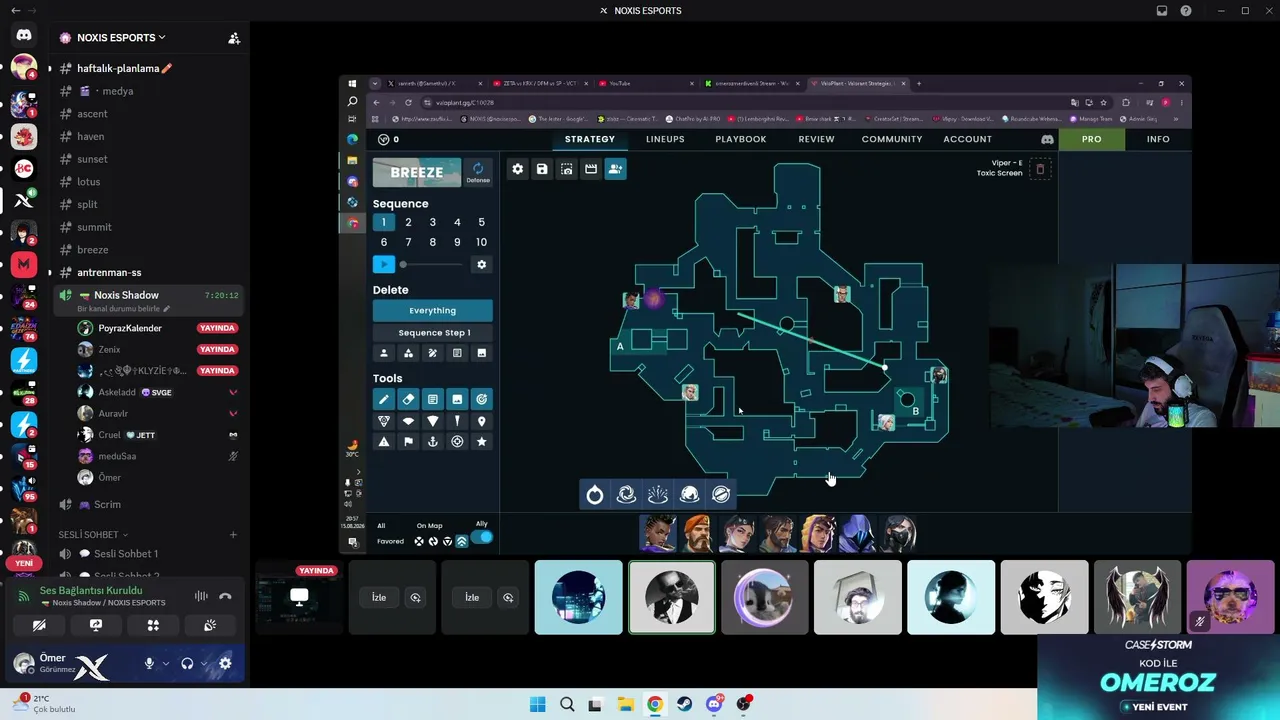
Task: Place a spike marker from Tools
Action: click(x=384, y=421)
